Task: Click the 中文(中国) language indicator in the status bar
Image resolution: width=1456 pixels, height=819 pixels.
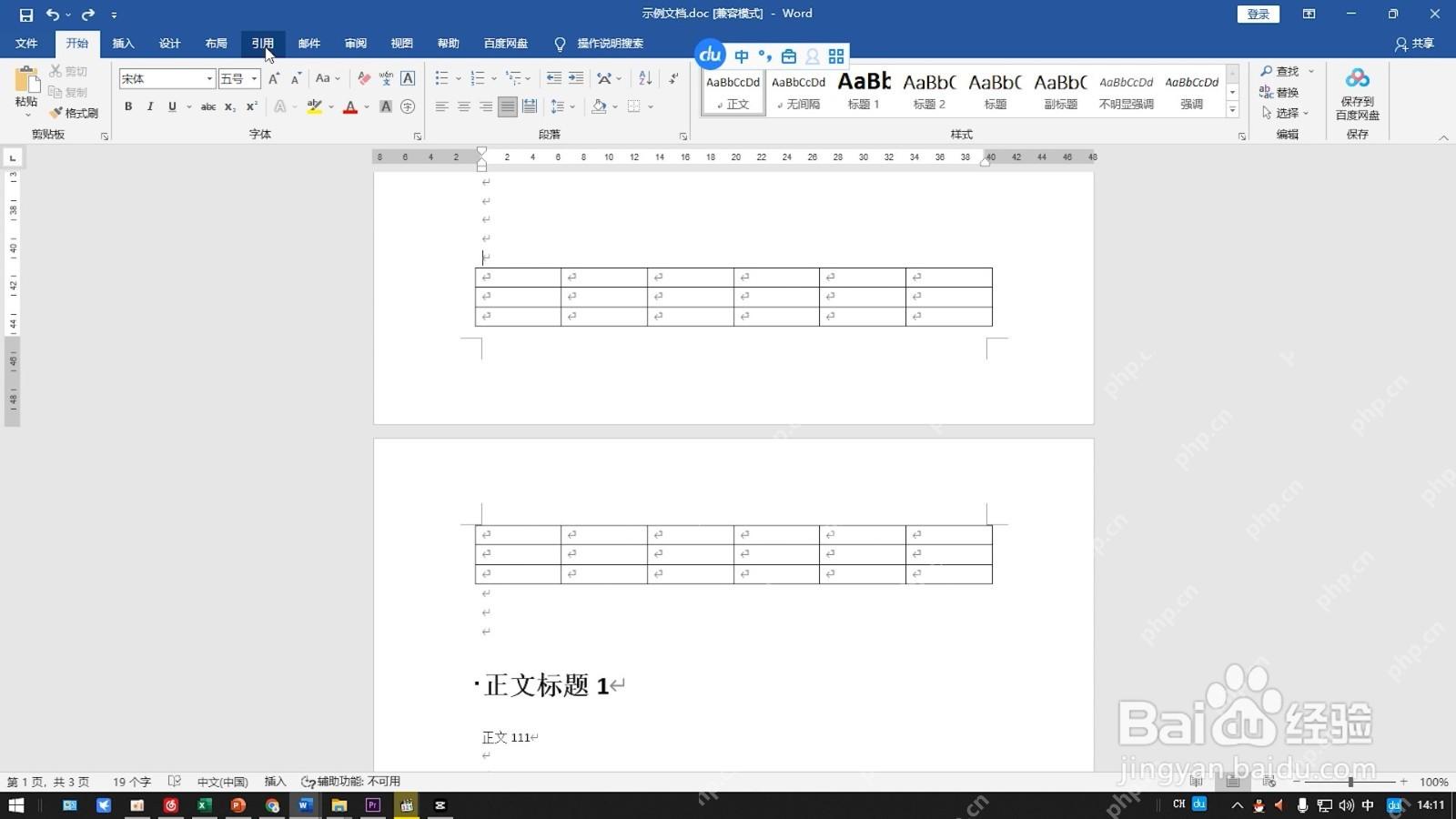Action: coord(222,782)
